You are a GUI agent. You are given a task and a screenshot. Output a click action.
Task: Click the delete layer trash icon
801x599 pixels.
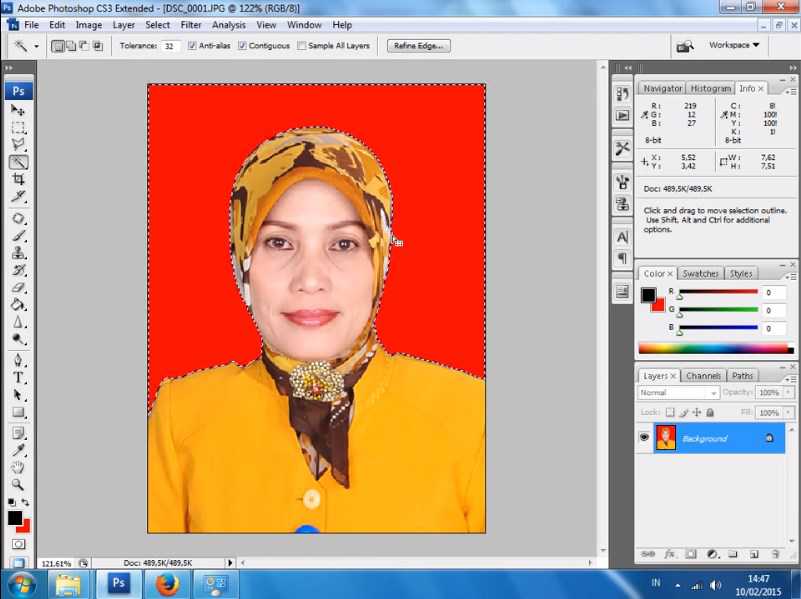(x=775, y=554)
